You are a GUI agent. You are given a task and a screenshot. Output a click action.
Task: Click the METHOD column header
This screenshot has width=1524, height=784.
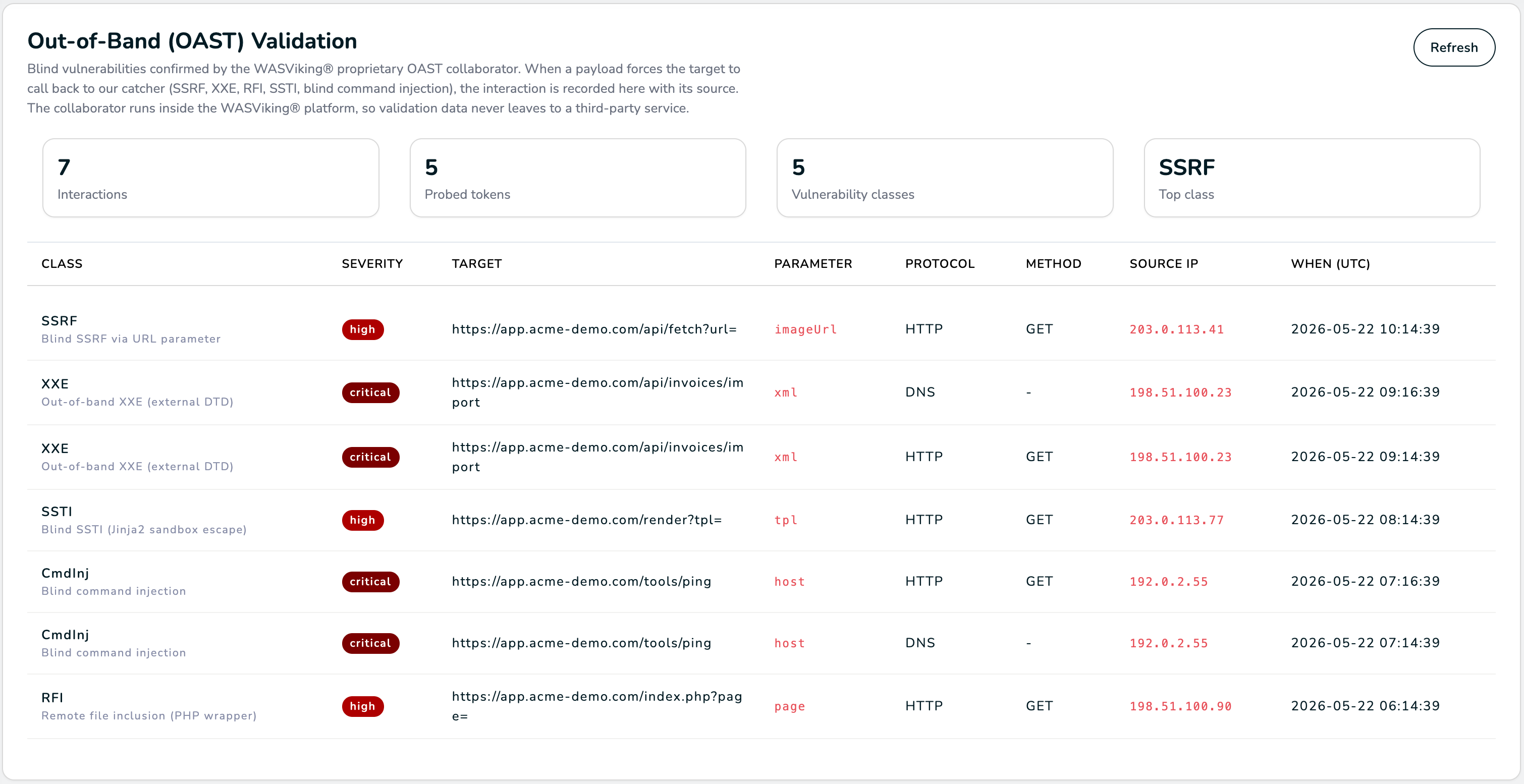tap(1053, 264)
